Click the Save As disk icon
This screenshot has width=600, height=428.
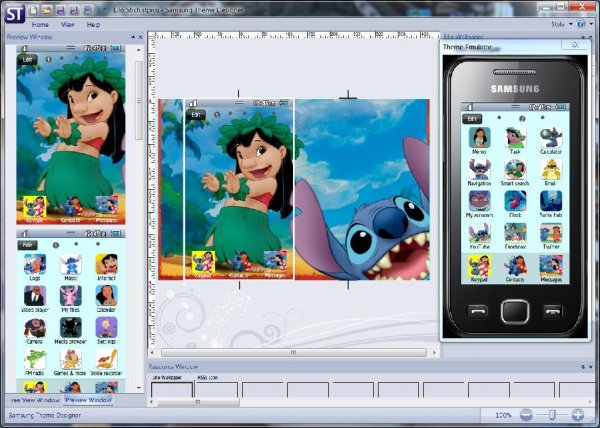click(74, 10)
